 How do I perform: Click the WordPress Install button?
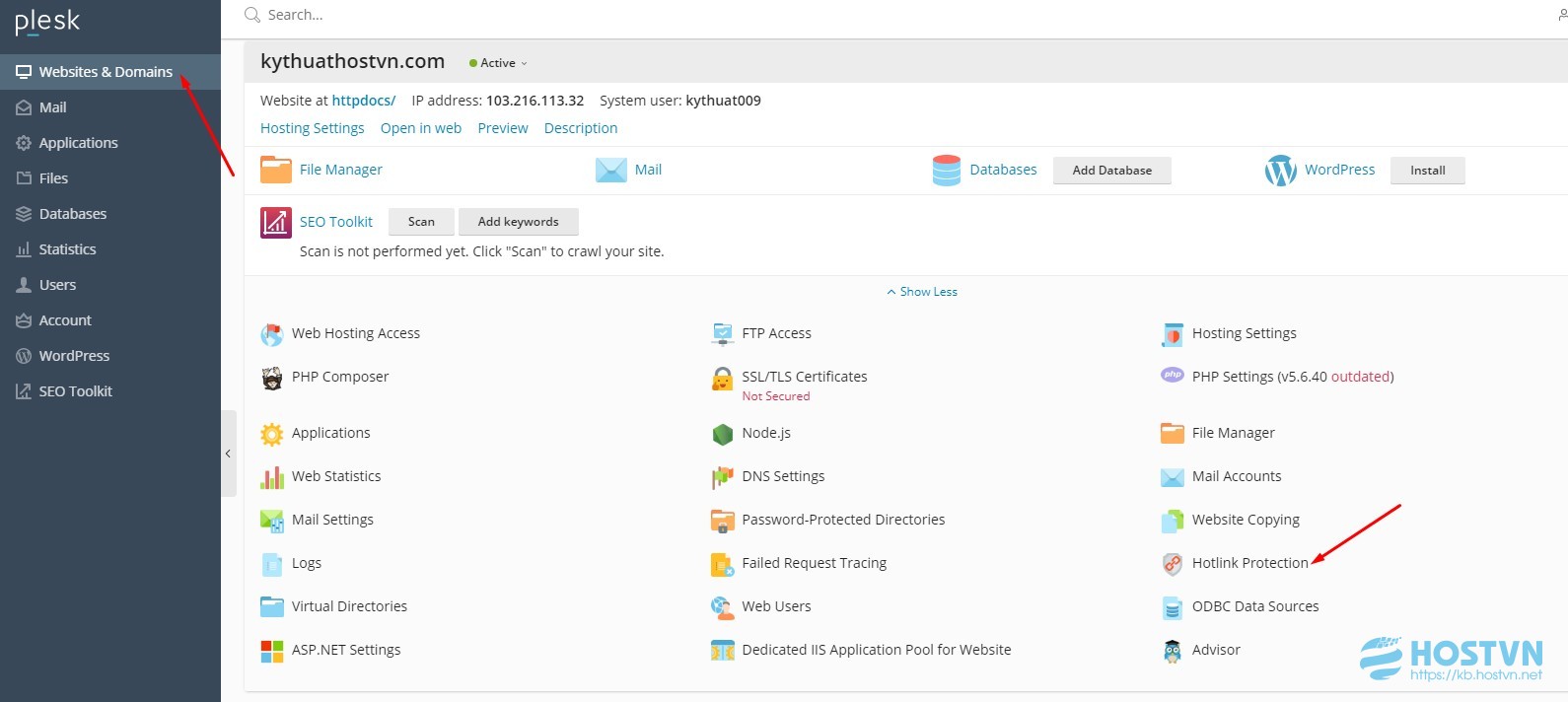coord(1428,171)
